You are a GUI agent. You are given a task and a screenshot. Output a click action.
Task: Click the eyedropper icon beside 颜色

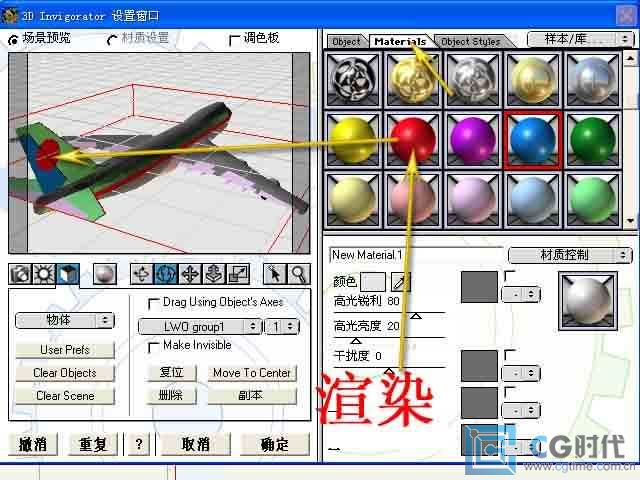400,282
